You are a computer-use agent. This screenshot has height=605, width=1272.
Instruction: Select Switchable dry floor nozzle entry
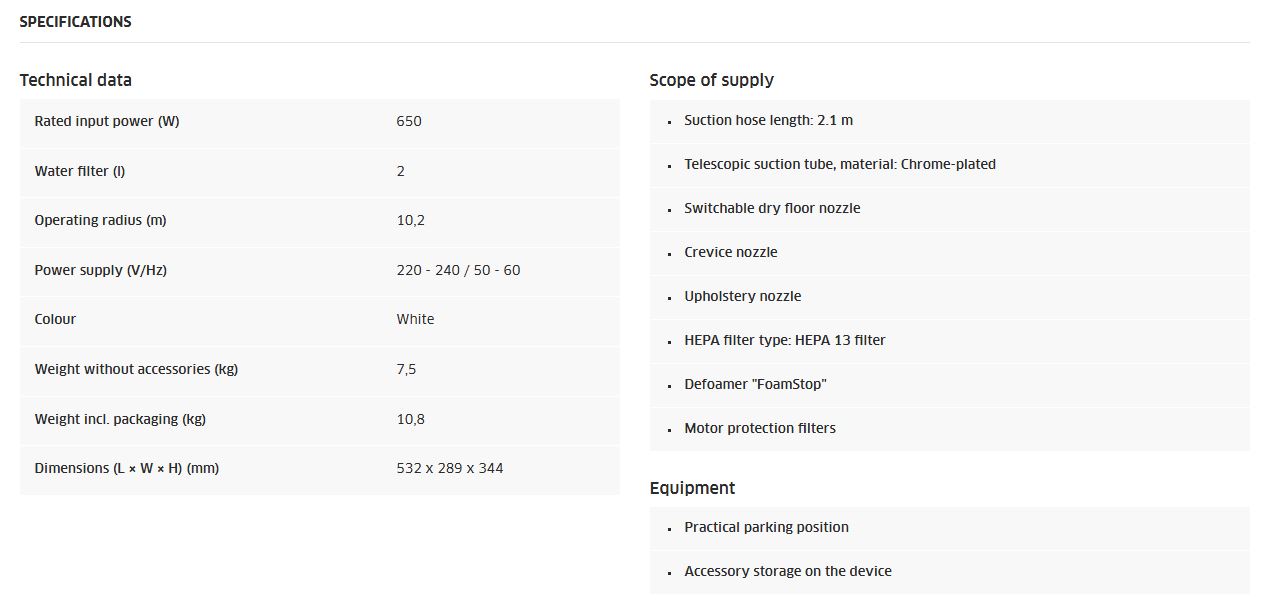tap(950, 208)
